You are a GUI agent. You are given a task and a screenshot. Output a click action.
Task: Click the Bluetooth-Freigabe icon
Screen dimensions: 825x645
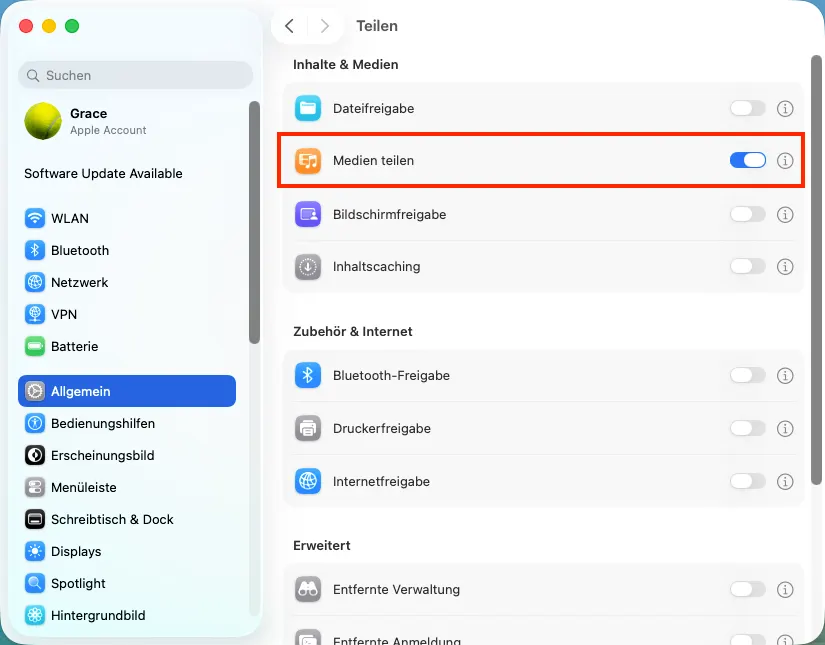pyautogui.click(x=308, y=376)
